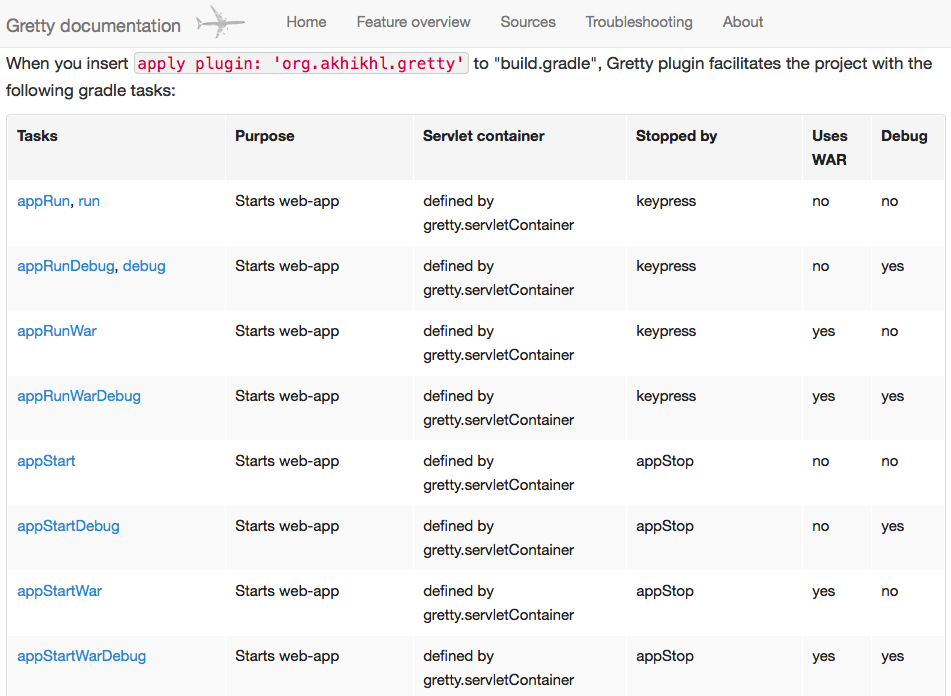Follow the appRun task link
This screenshot has width=951, height=696.
[43, 201]
